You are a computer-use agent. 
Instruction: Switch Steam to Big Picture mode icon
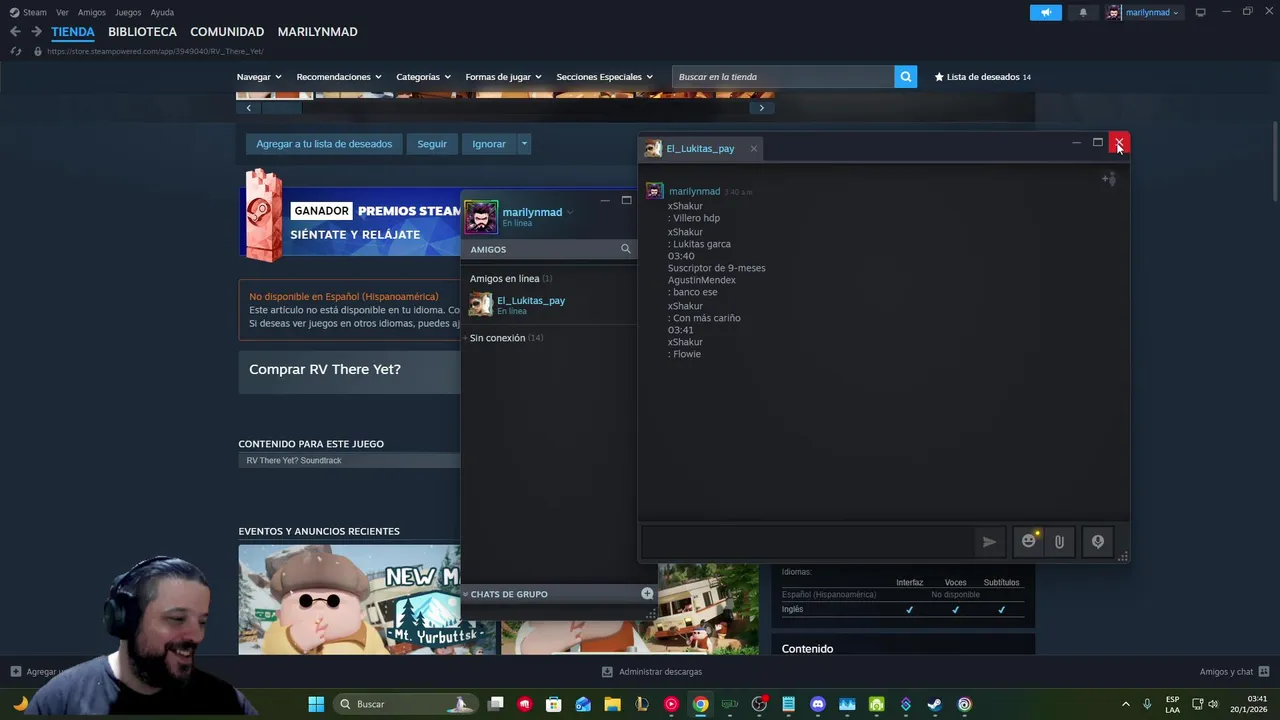click(1200, 13)
